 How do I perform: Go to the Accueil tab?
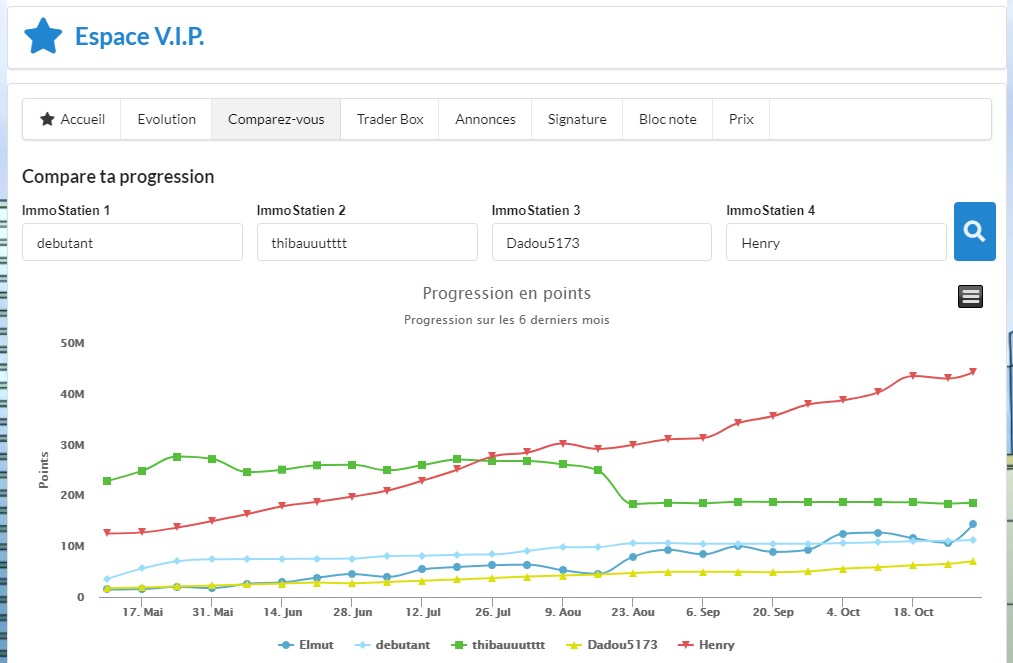(x=72, y=119)
